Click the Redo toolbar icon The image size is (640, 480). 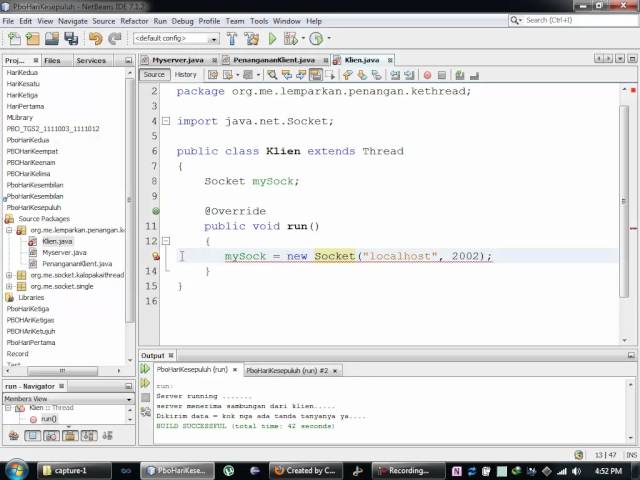(115, 39)
